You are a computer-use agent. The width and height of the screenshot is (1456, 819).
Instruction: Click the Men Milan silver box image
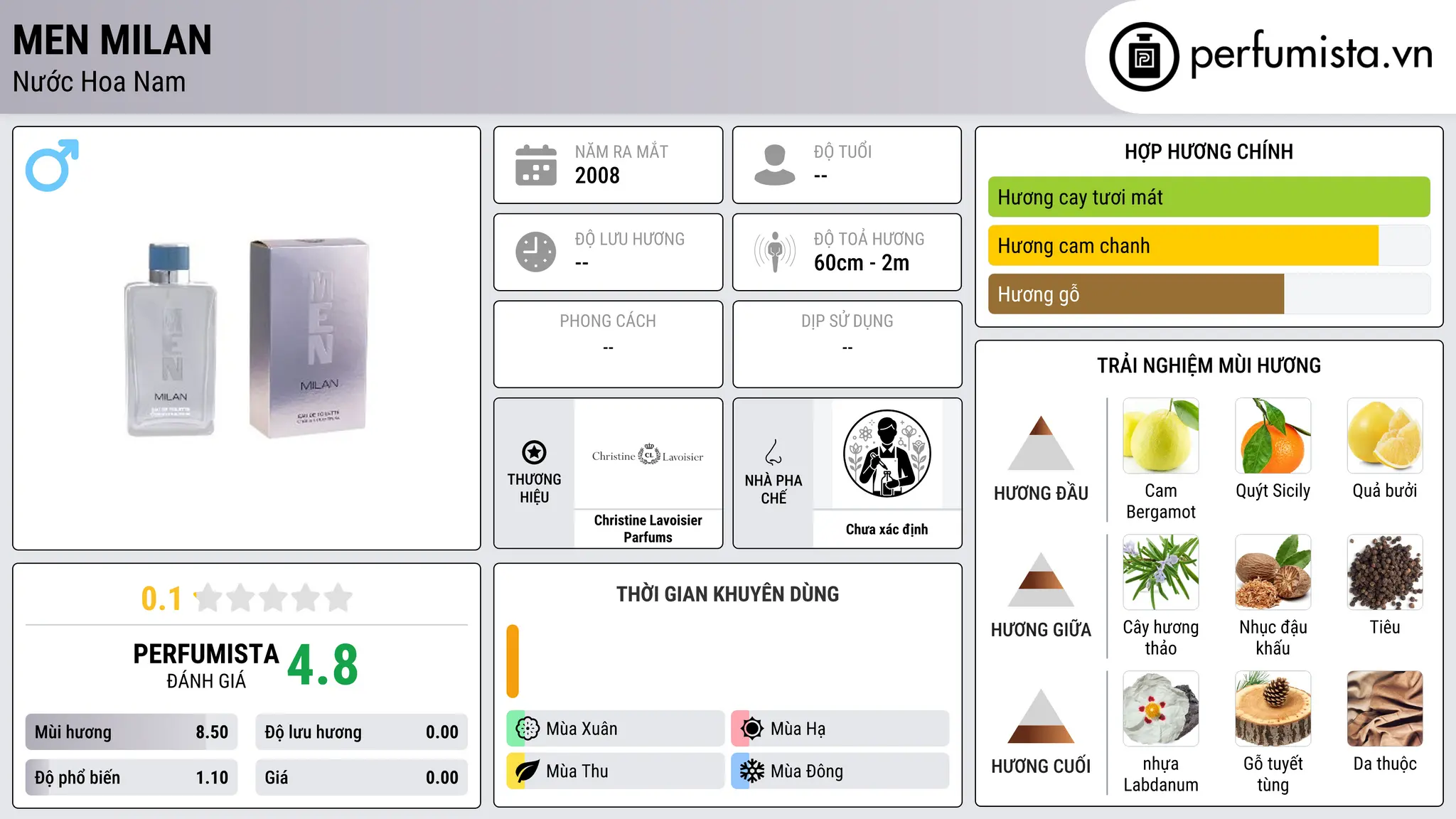coord(309,338)
